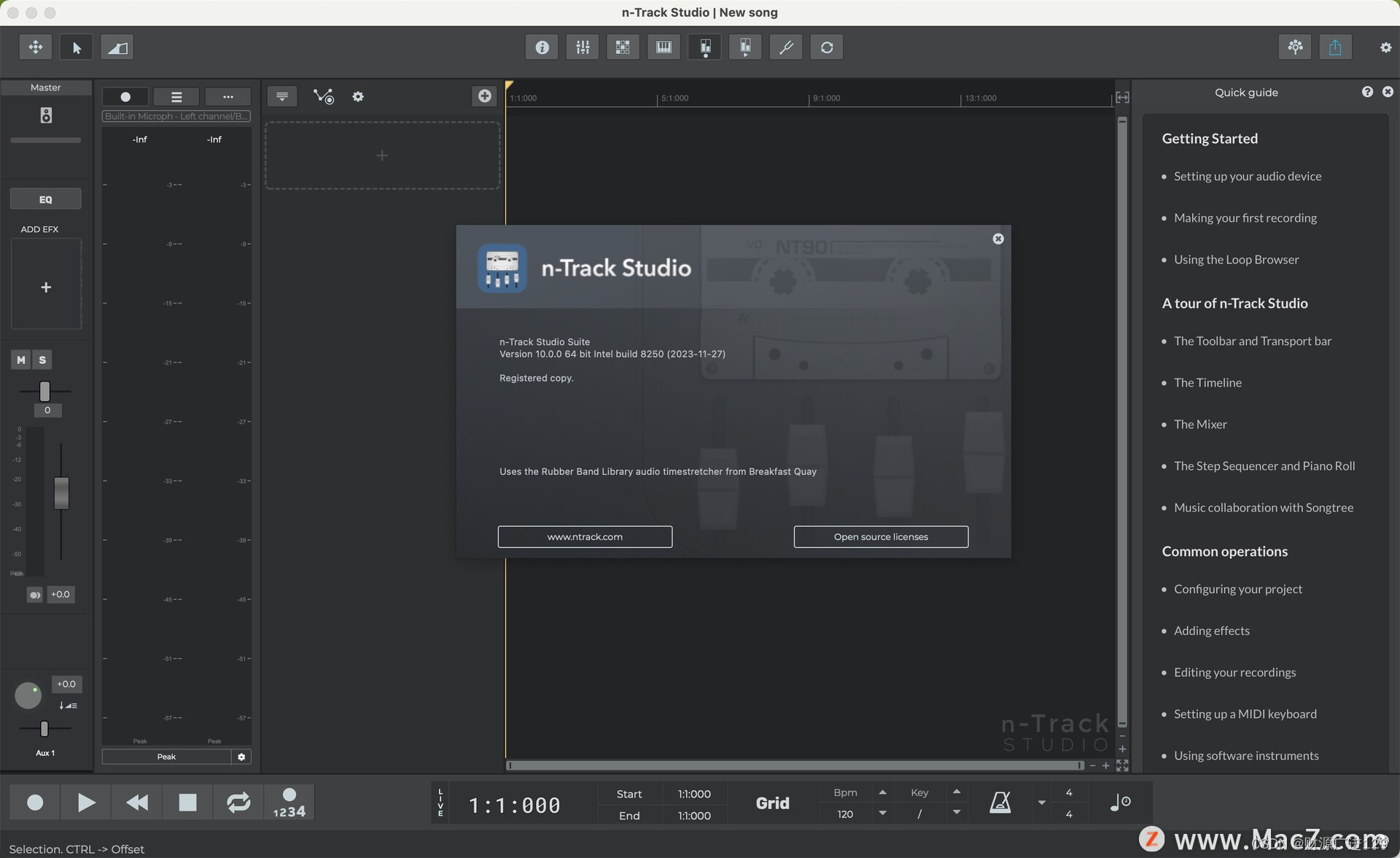Raise Key with up arrow
Screen dimensions: 1400x858
pyautogui.click(x=957, y=792)
